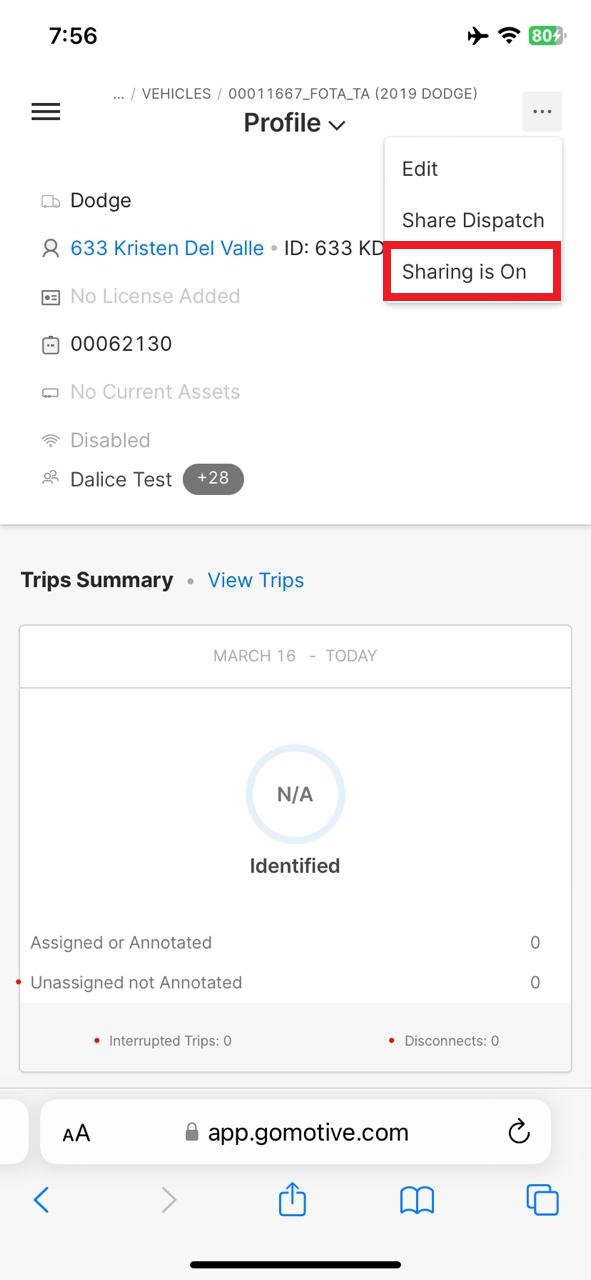Open the March 16 - Today date range
The width and height of the screenshot is (591, 1280).
tap(295, 656)
